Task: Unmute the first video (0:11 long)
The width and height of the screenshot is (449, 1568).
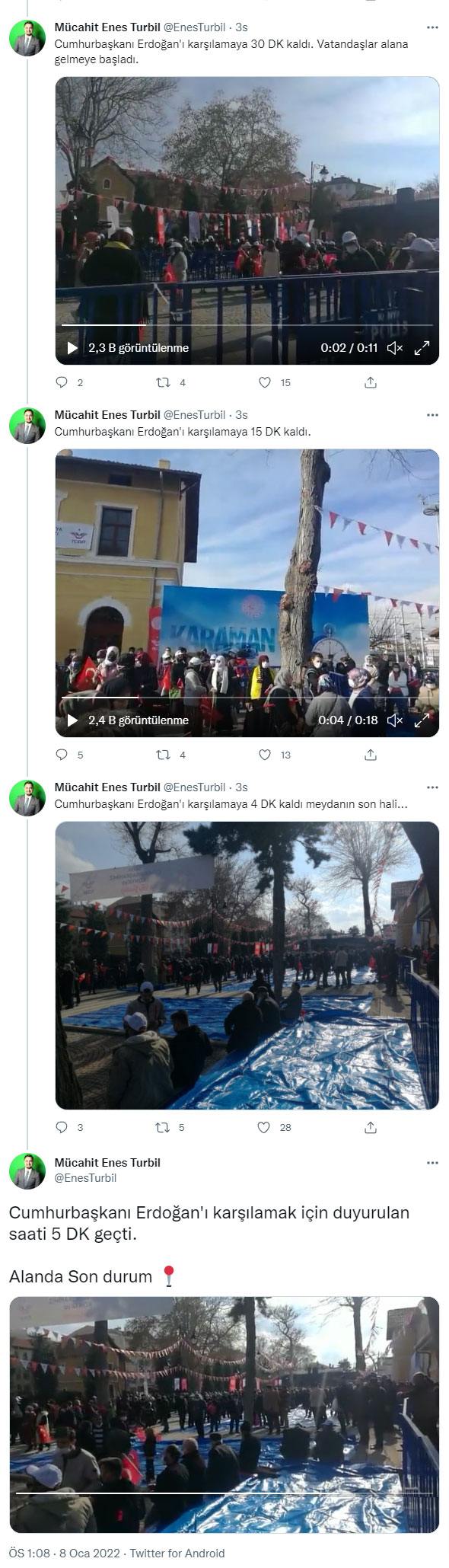Action: [x=394, y=348]
